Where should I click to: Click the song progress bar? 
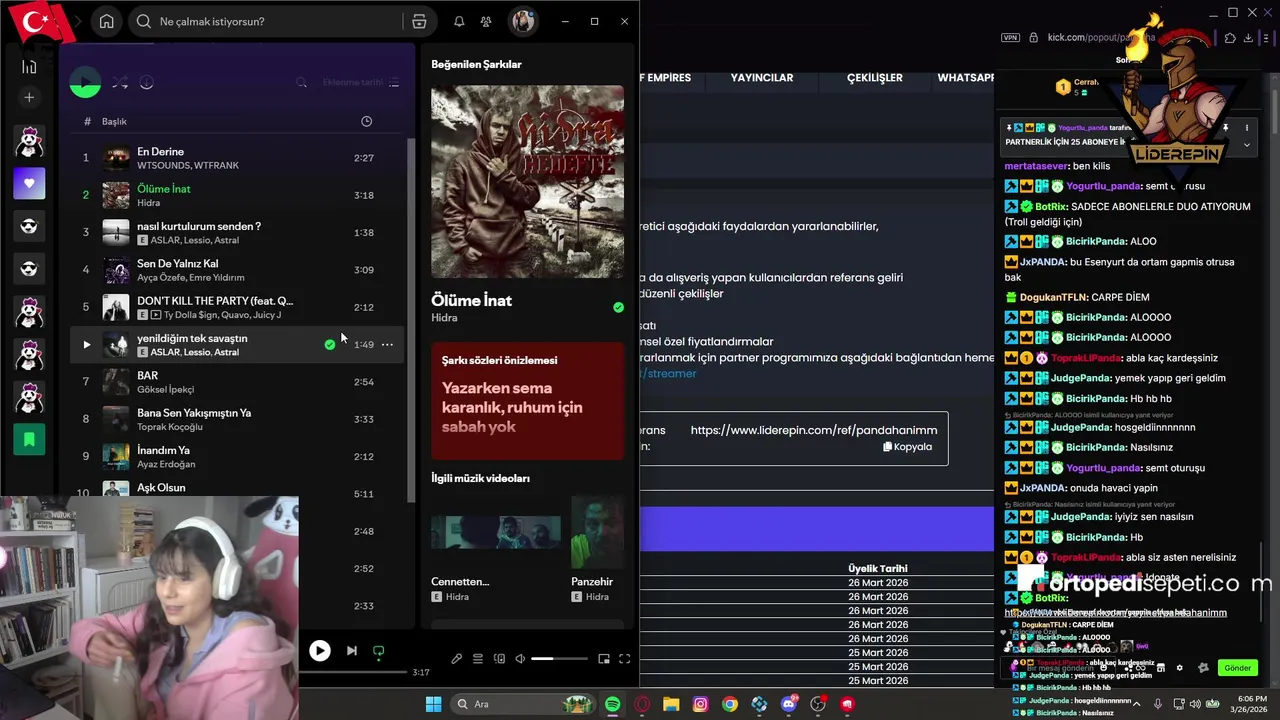[353, 672]
